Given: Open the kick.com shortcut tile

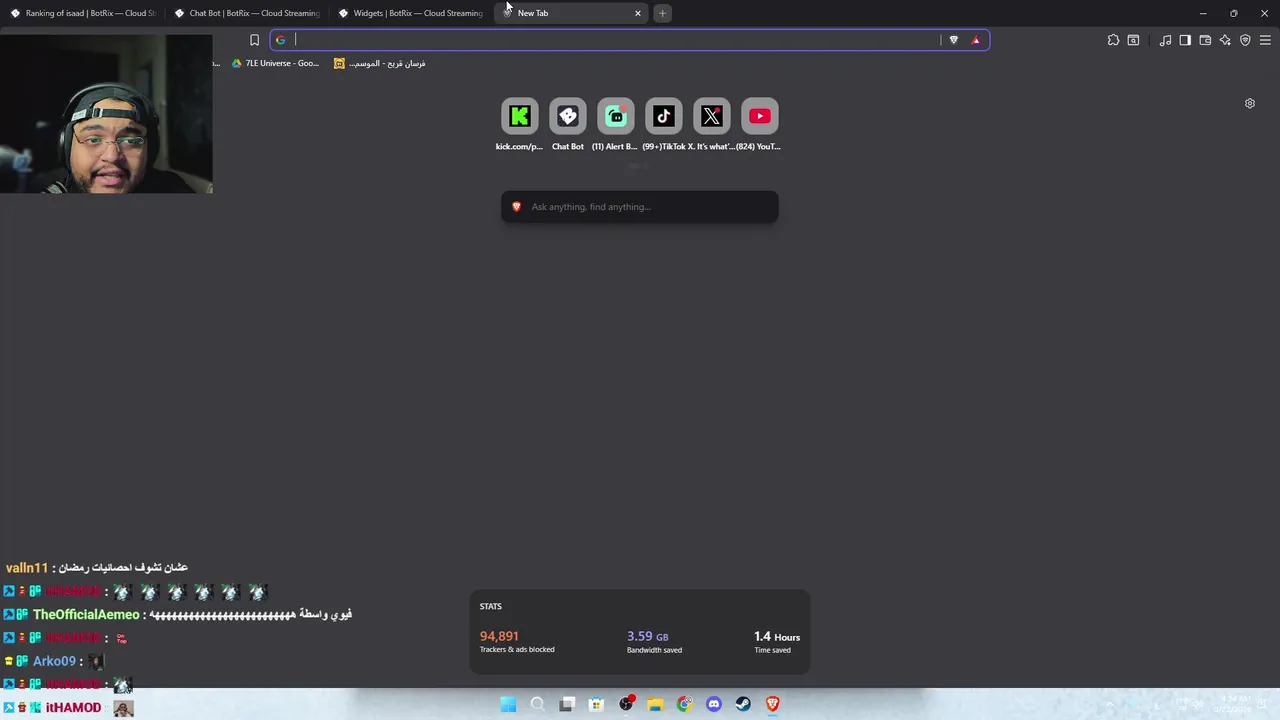Looking at the screenshot, I should [519, 116].
